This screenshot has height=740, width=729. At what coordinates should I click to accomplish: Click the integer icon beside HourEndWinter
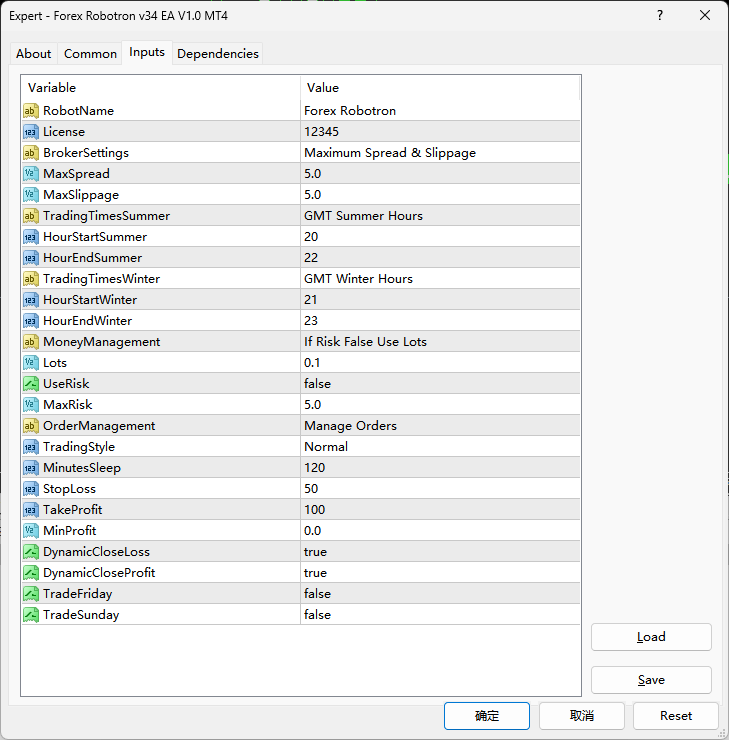click(31, 321)
